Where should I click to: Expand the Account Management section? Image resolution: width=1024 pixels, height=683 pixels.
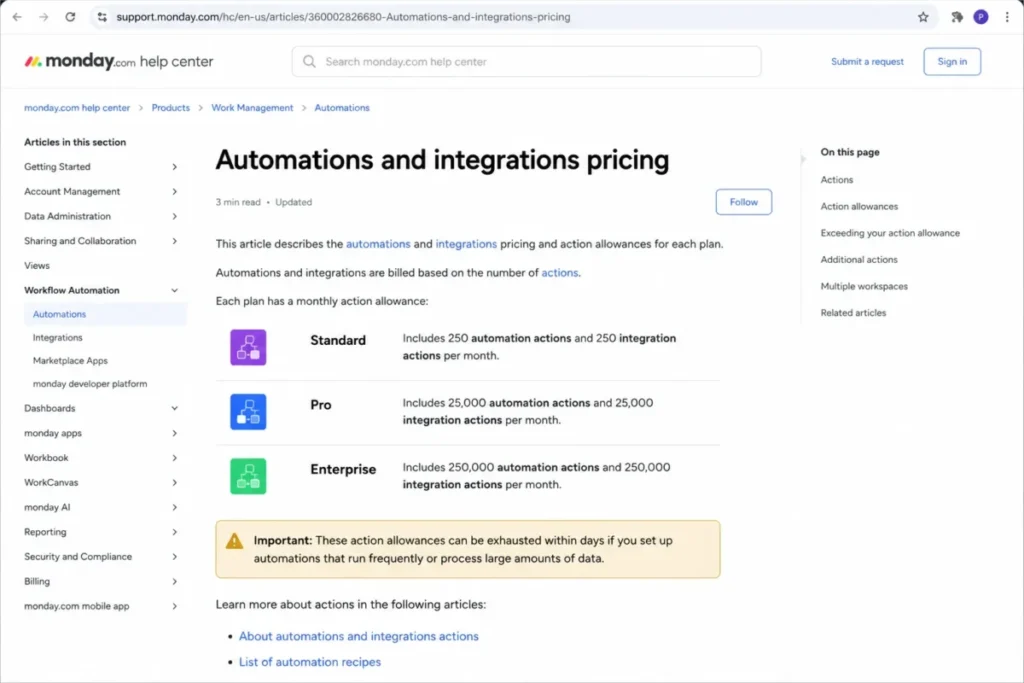coord(174,192)
